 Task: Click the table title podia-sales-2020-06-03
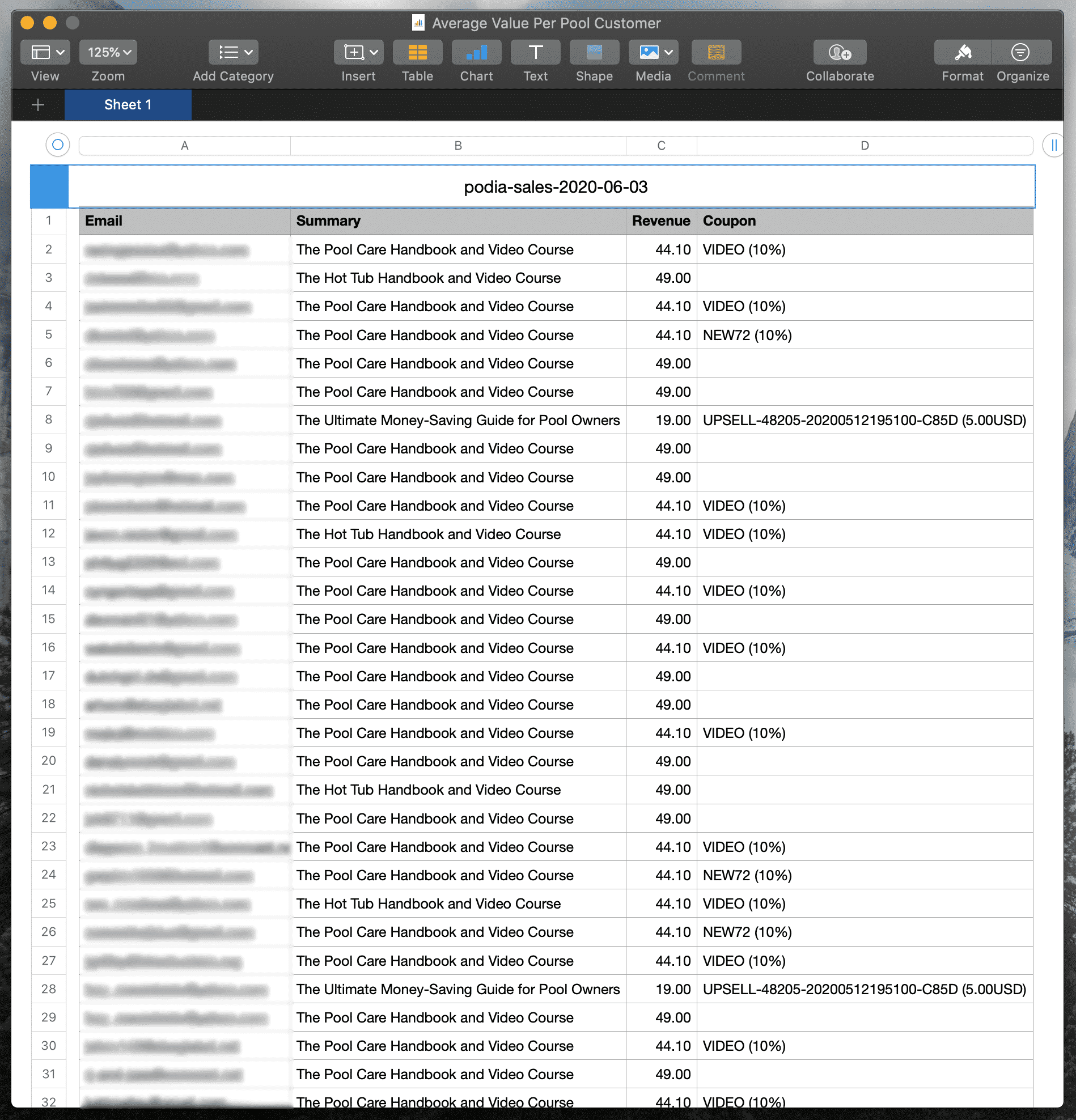coord(556,187)
